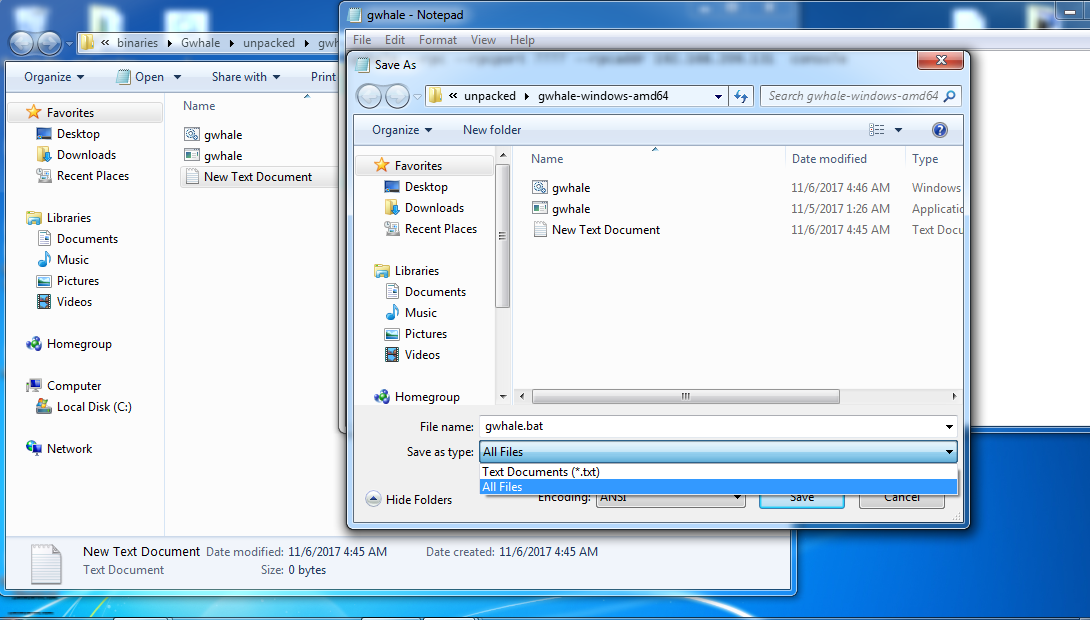This screenshot has height=620, width=1090.
Task: Click Back arrow in Explorer window
Action: pyautogui.click(x=22, y=43)
